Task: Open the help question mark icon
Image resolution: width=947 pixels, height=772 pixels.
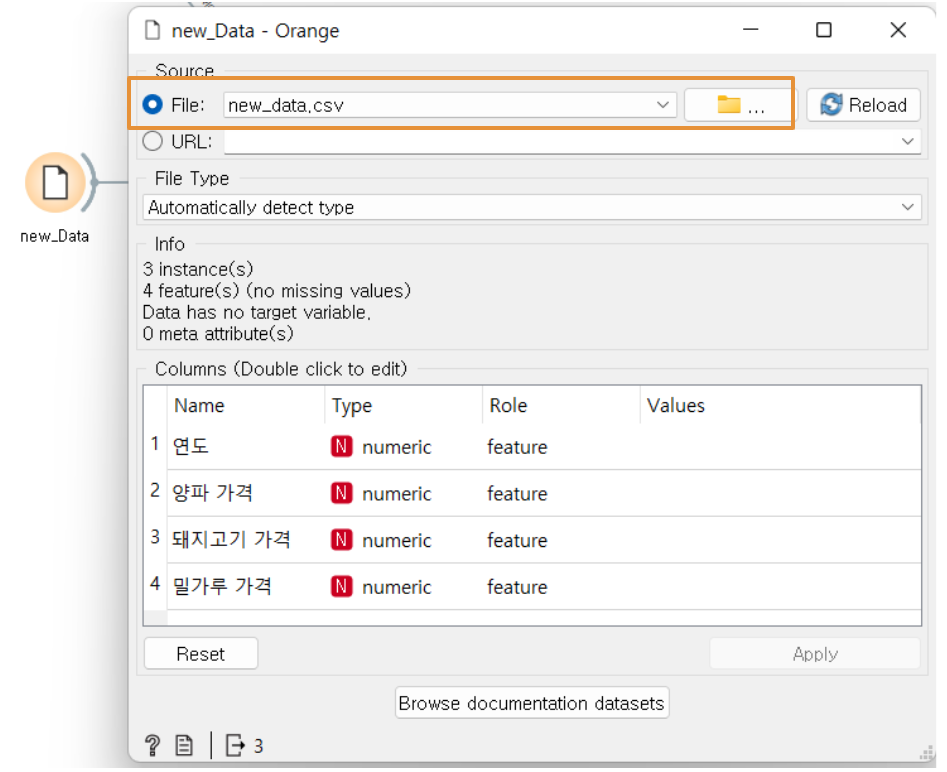Action: [x=152, y=745]
